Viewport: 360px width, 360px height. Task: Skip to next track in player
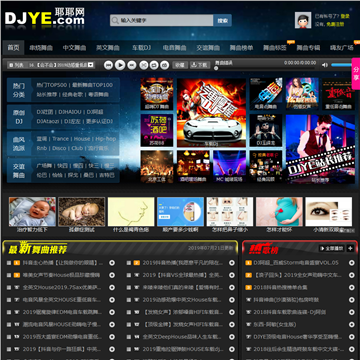pyautogui.click(x=132, y=65)
